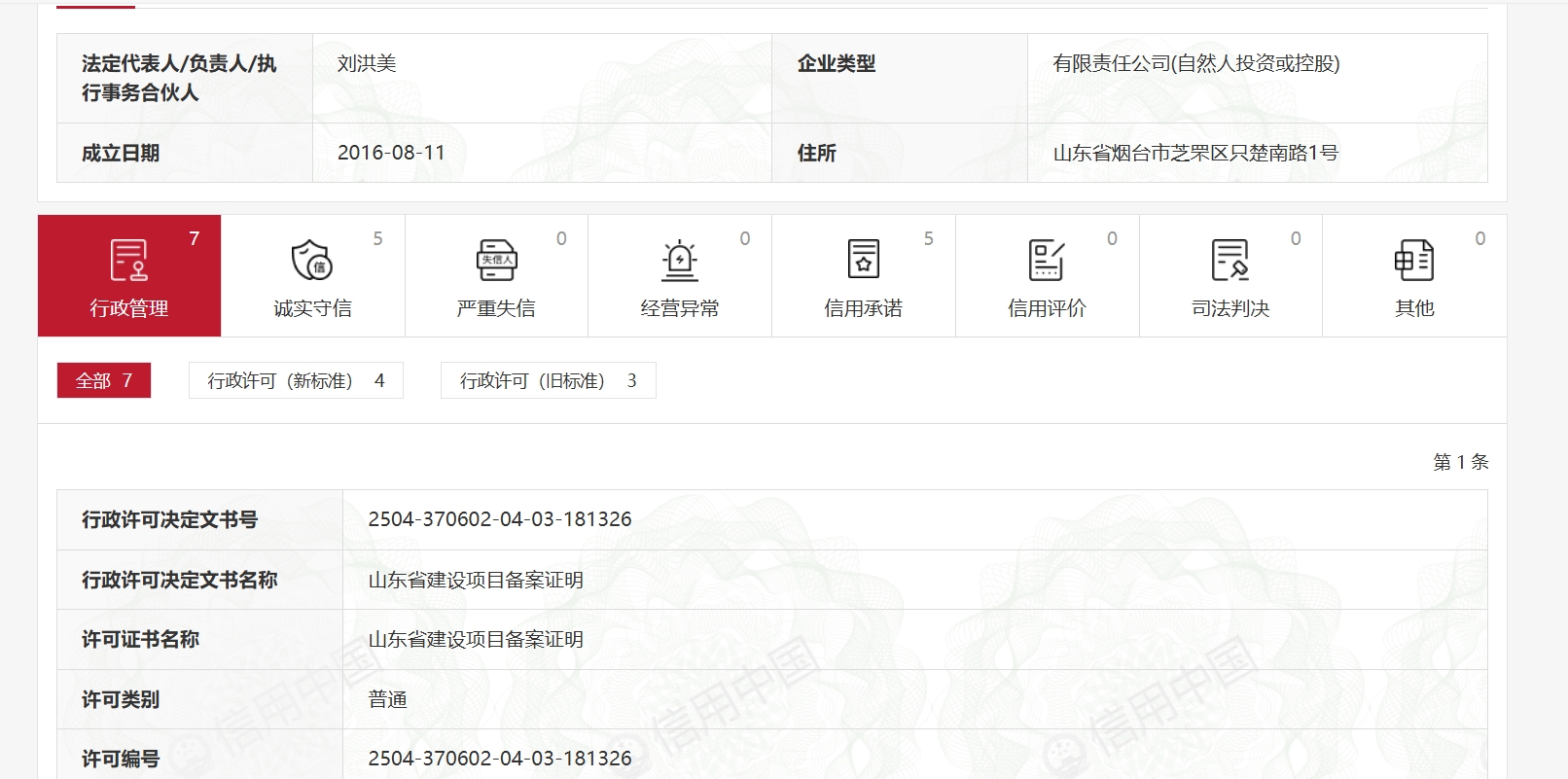Open the 经营异常 alarm light icon
Image resolution: width=1568 pixels, height=779 pixels.
[x=680, y=260]
